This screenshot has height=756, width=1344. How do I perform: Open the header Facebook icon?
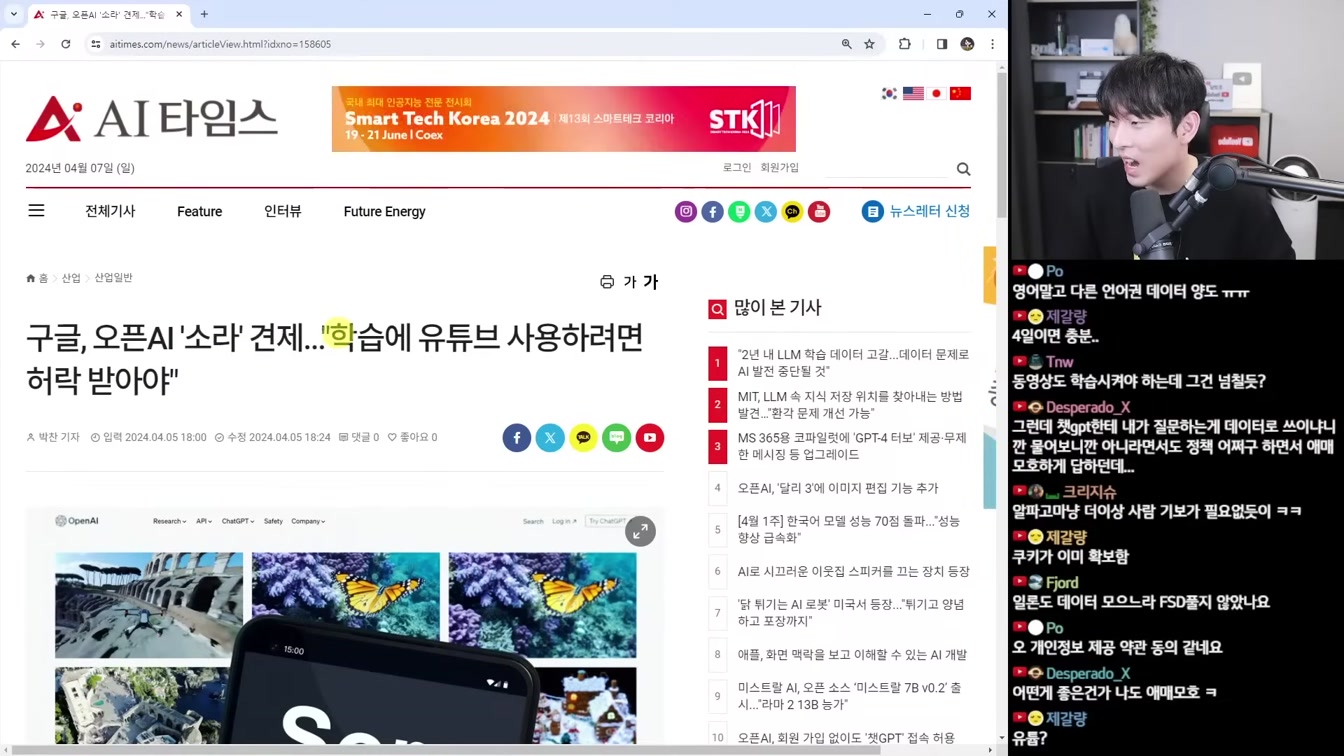pyautogui.click(x=712, y=211)
